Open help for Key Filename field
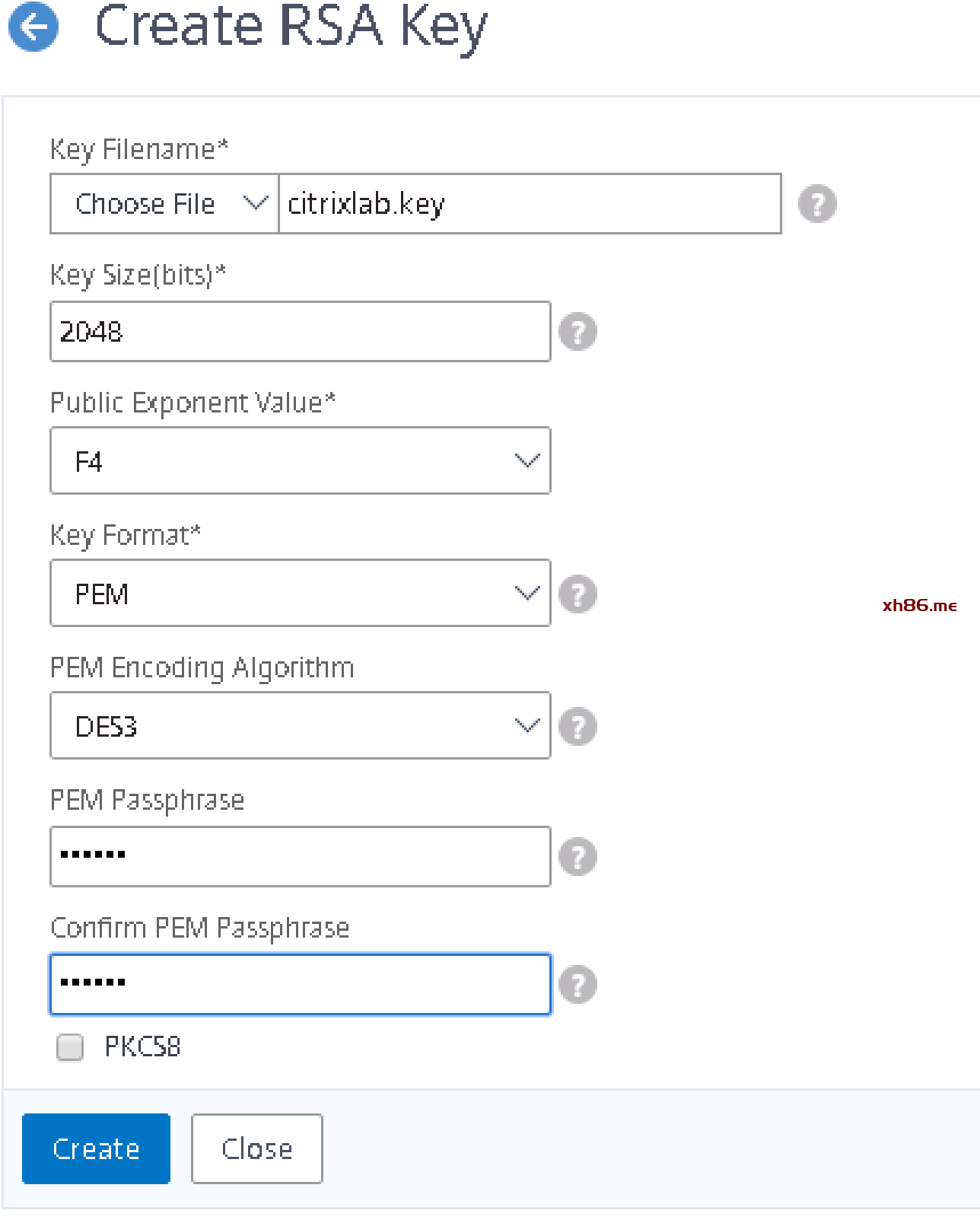This screenshot has width=980, height=1223. (x=817, y=204)
